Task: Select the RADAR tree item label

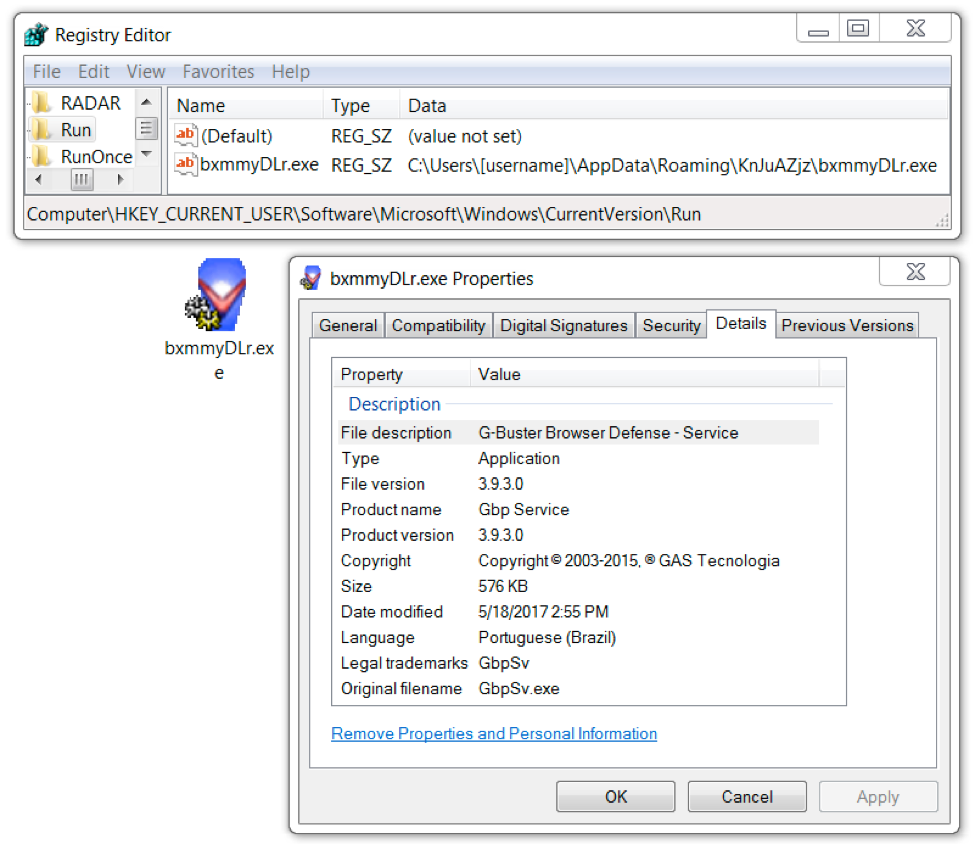Action: click(91, 103)
